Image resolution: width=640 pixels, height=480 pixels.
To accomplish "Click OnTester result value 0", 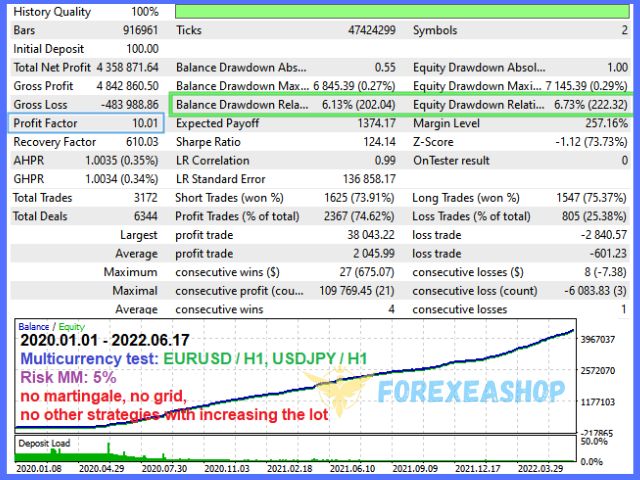I will [624, 160].
